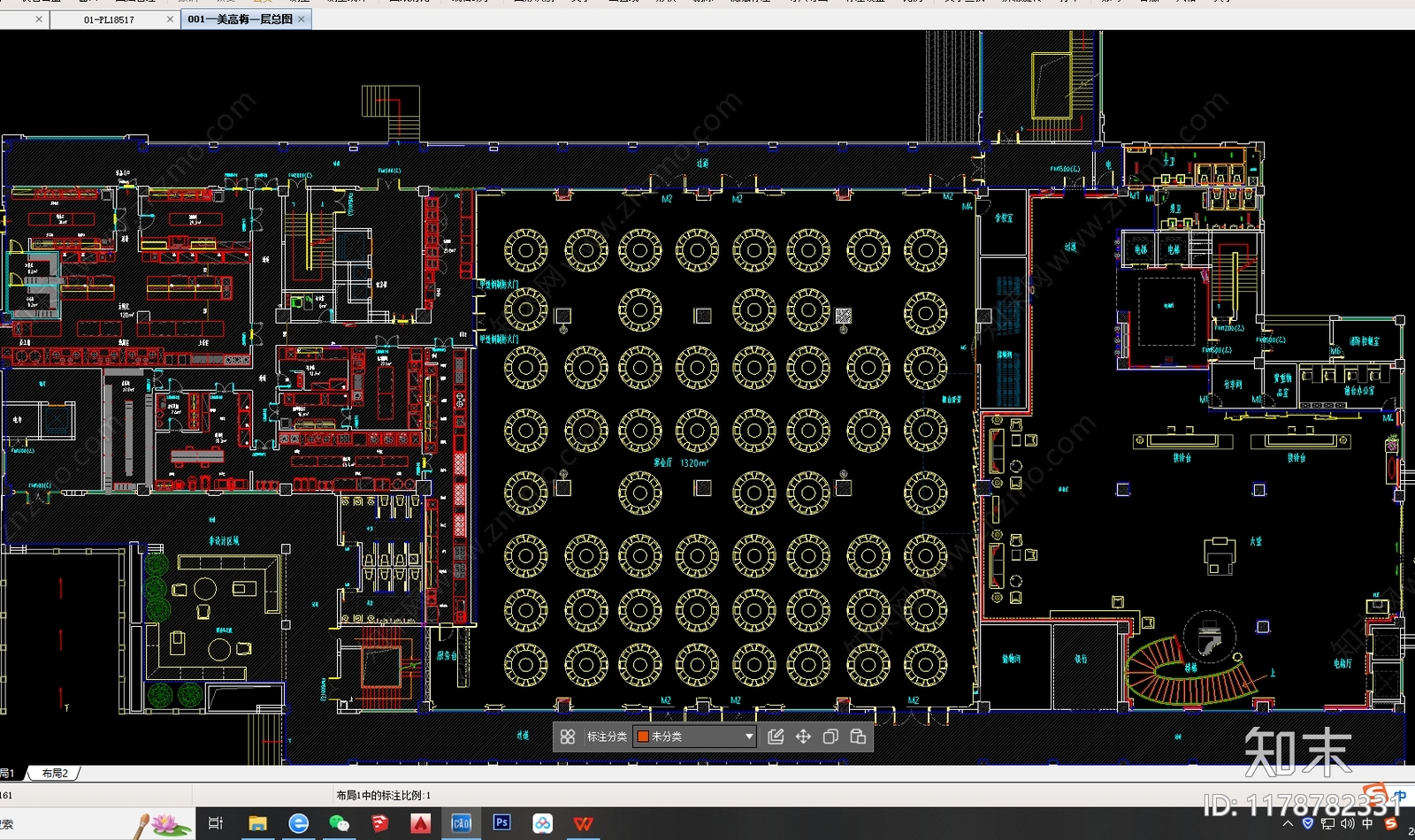Click the 宴会厅 1320m² label in drawing
The image size is (1415, 840).
(x=681, y=462)
